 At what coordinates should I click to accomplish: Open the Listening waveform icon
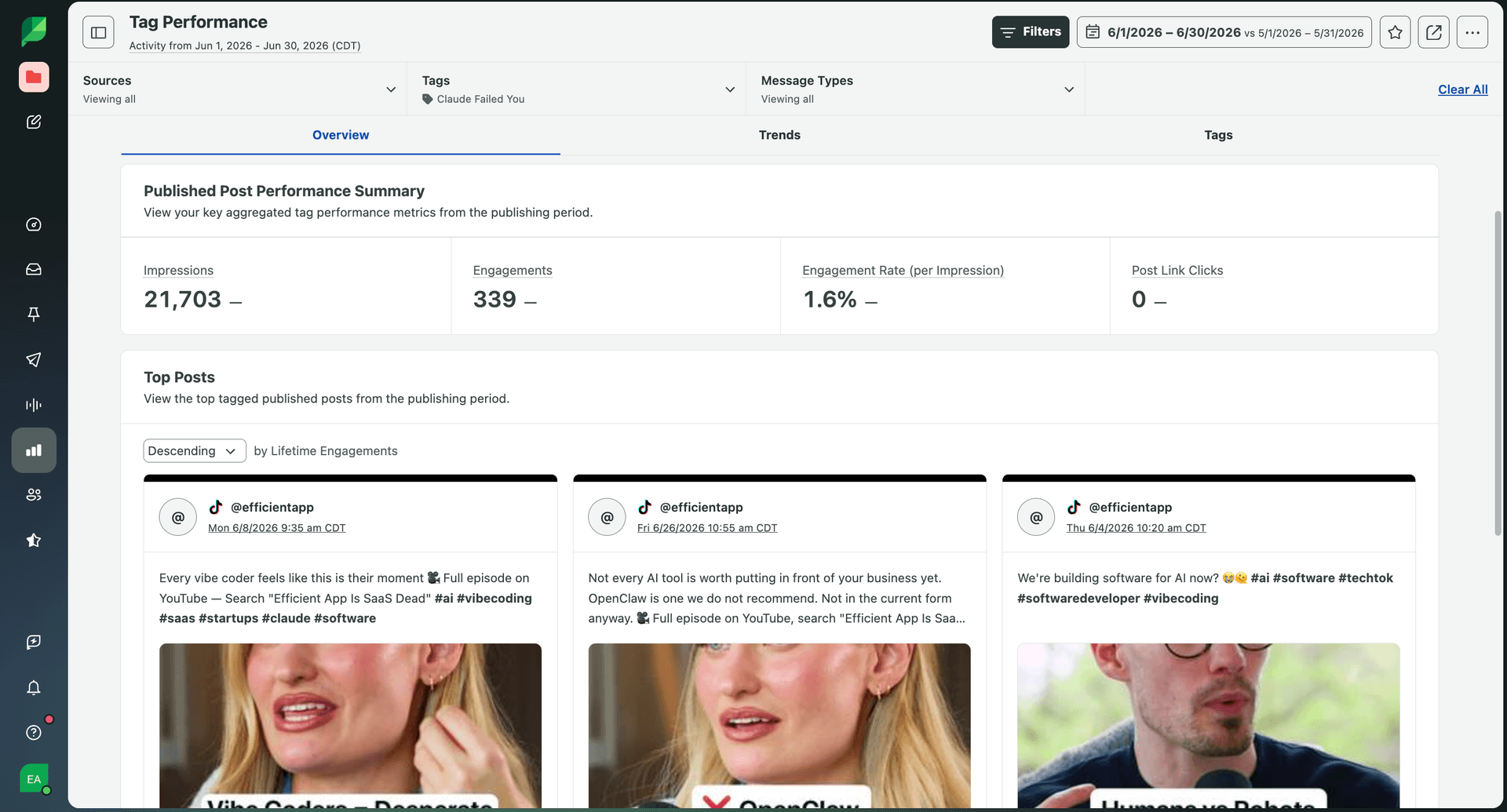point(34,405)
